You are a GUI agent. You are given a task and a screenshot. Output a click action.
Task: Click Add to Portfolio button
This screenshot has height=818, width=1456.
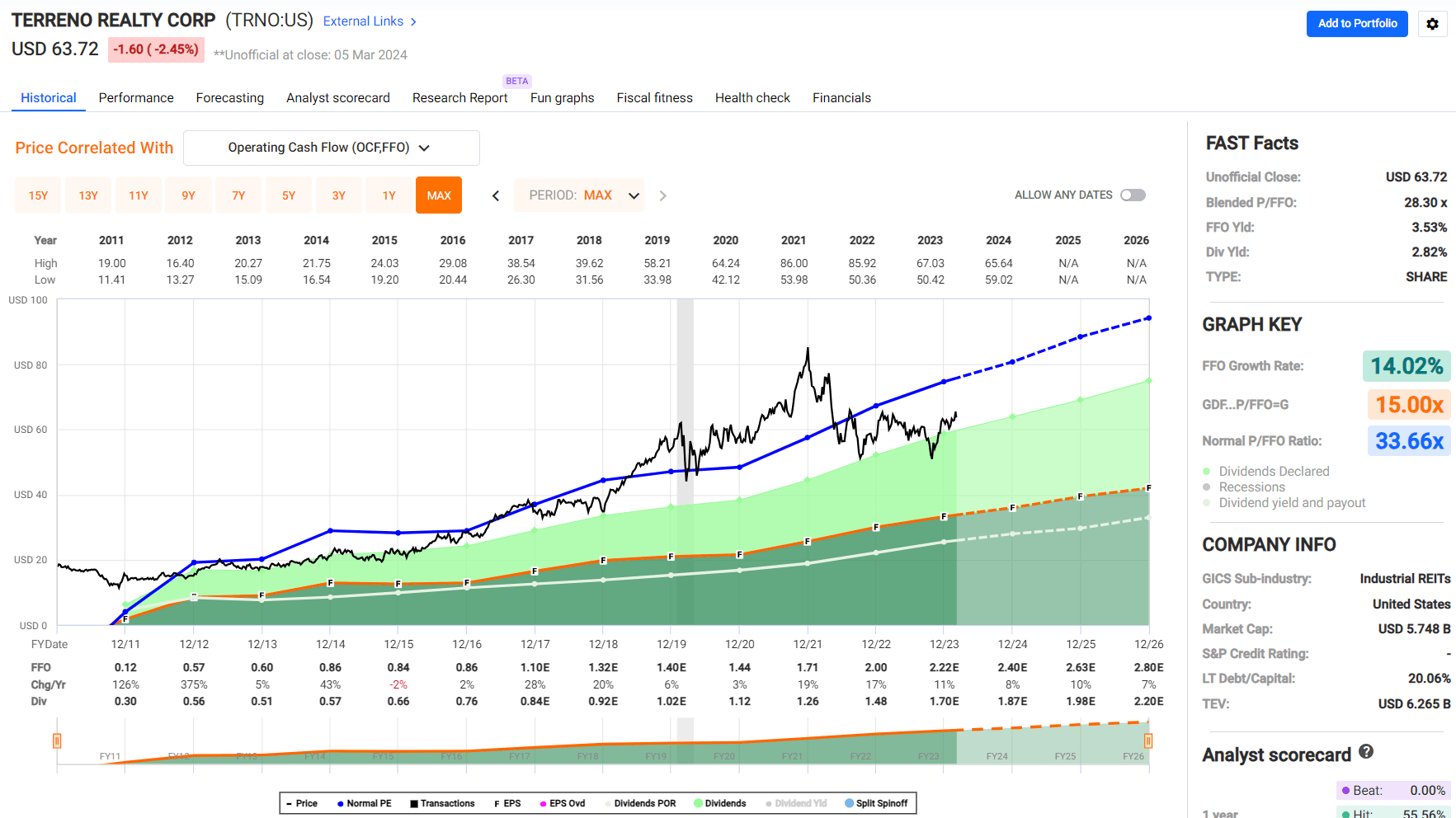coord(1357,24)
